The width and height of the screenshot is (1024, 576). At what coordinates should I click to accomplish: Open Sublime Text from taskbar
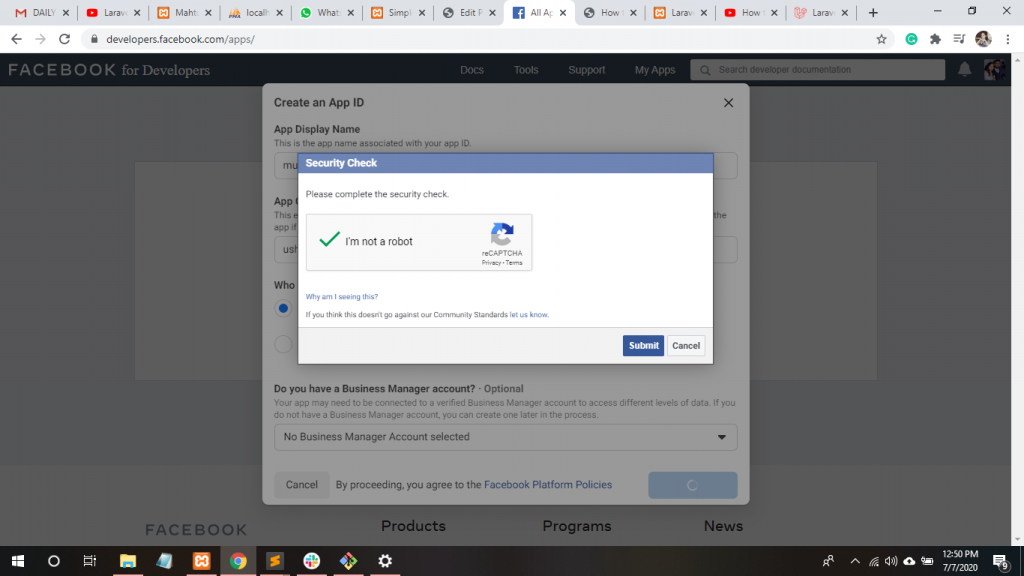coord(275,561)
